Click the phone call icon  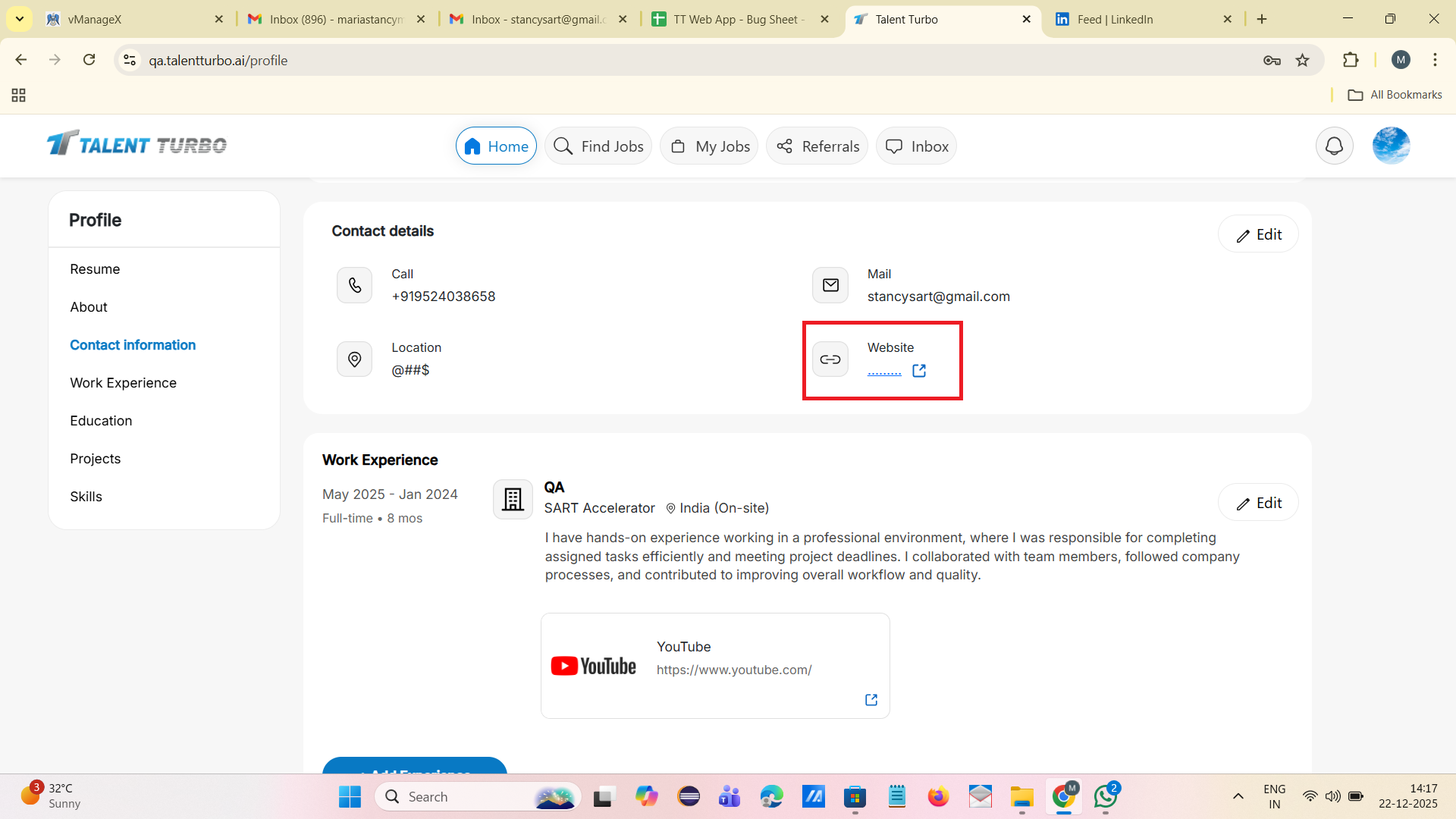coord(354,285)
